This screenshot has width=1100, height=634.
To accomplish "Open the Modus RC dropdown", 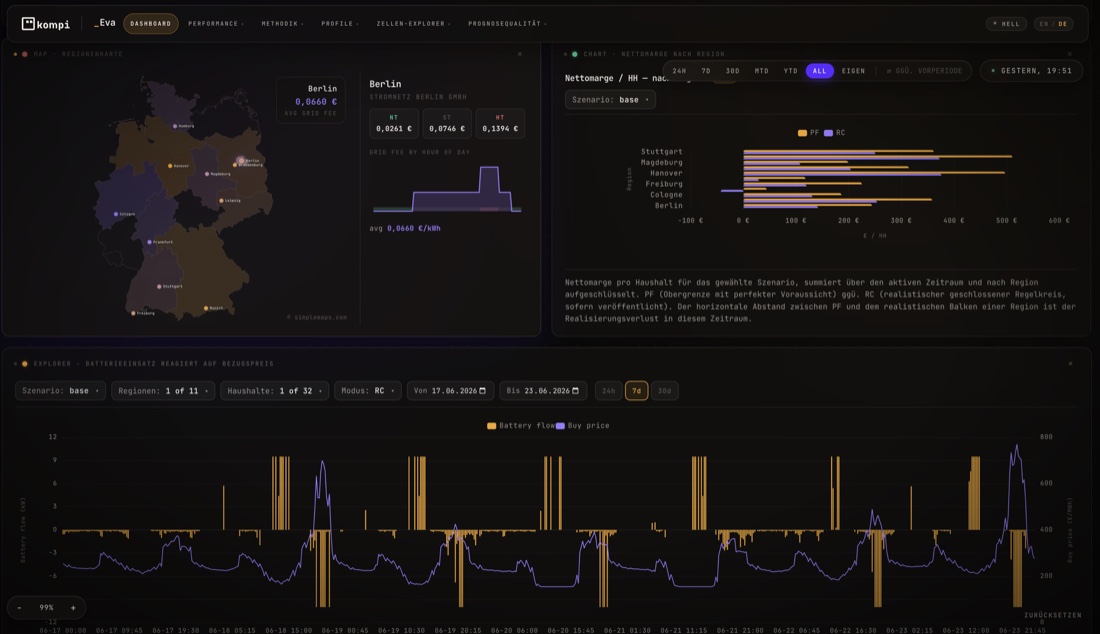I will click(368, 391).
